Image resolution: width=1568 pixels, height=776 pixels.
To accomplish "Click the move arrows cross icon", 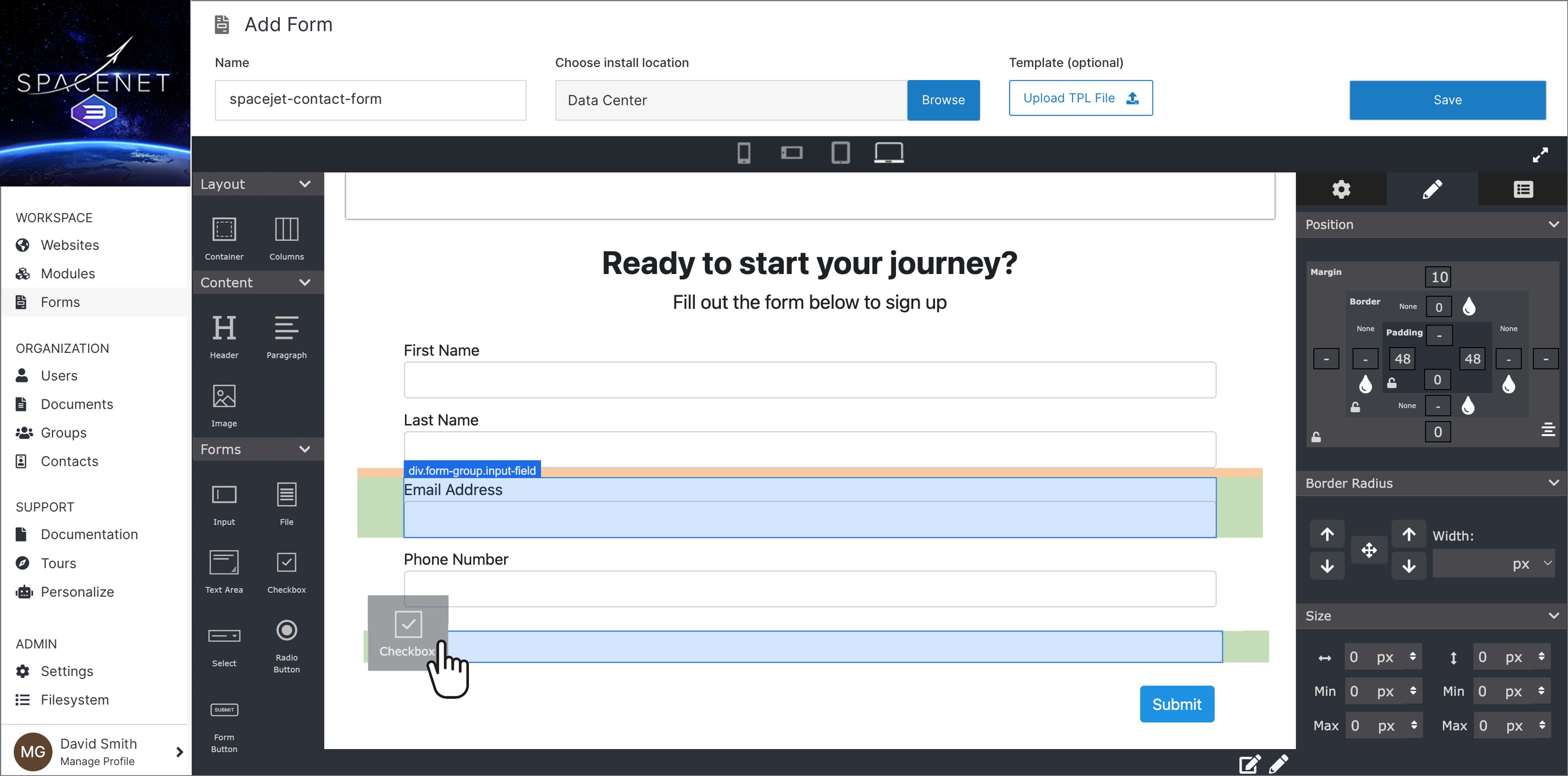I will (x=1368, y=550).
